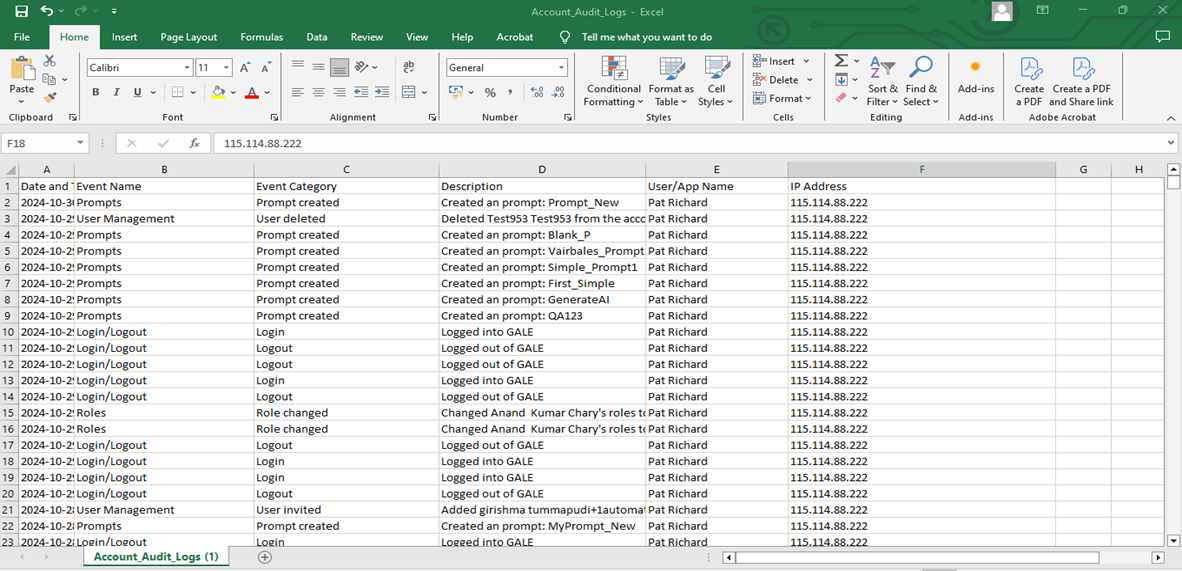1182x571 pixels.
Task: Open the Name Box dropdown arrow
Action: point(81,144)
